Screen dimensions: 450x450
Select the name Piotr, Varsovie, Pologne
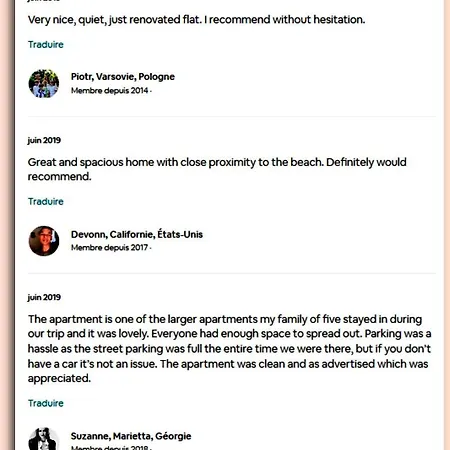123,77
